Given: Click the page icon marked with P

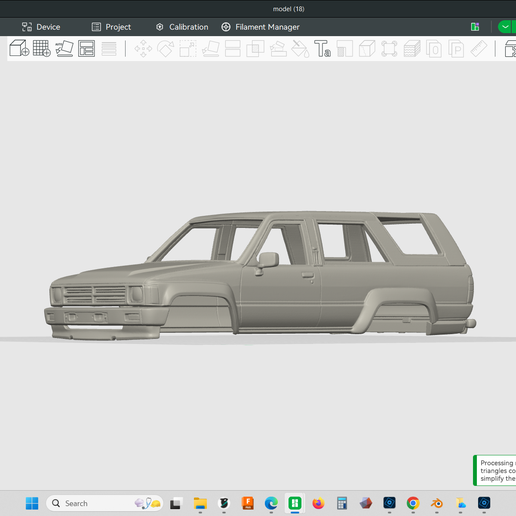Looking at the screenshot, I should (x=456, y=49).
